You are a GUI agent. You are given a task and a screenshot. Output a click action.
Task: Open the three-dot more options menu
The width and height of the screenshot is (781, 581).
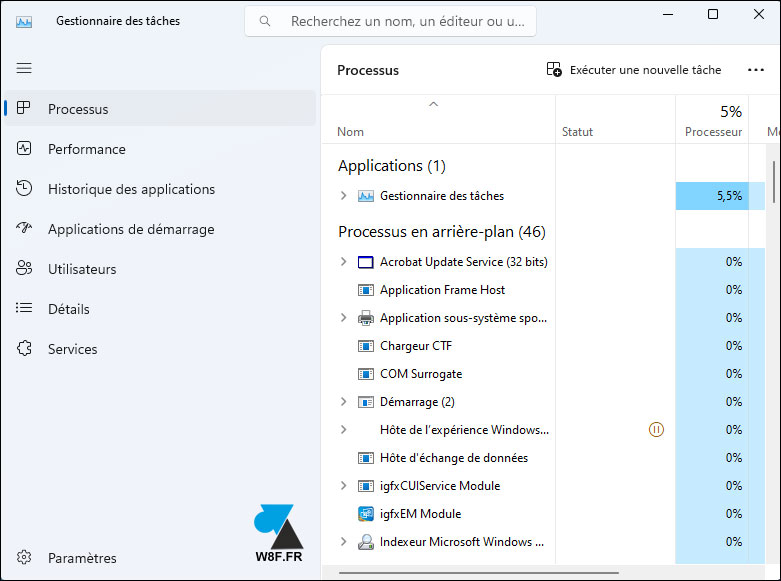756,70
